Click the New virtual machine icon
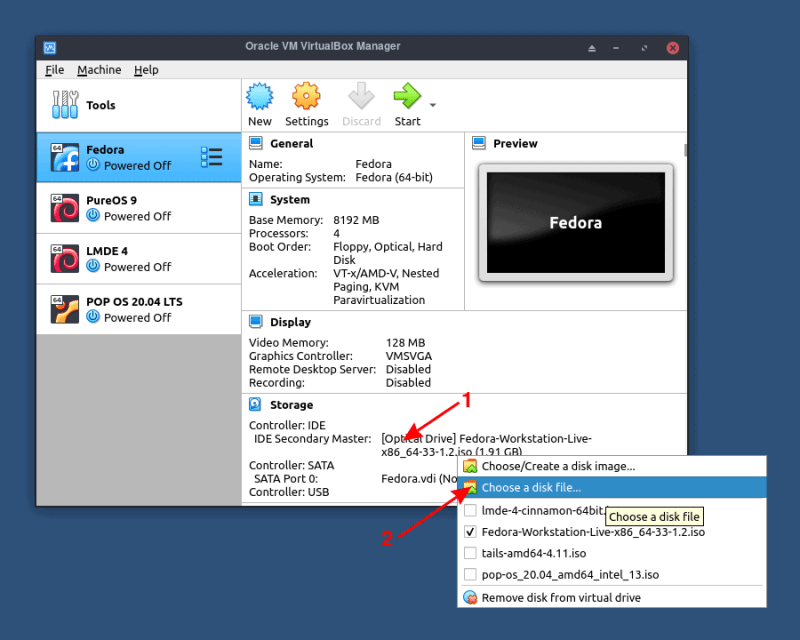Viewport: 800px width, 640px height. tap(260, 98)
